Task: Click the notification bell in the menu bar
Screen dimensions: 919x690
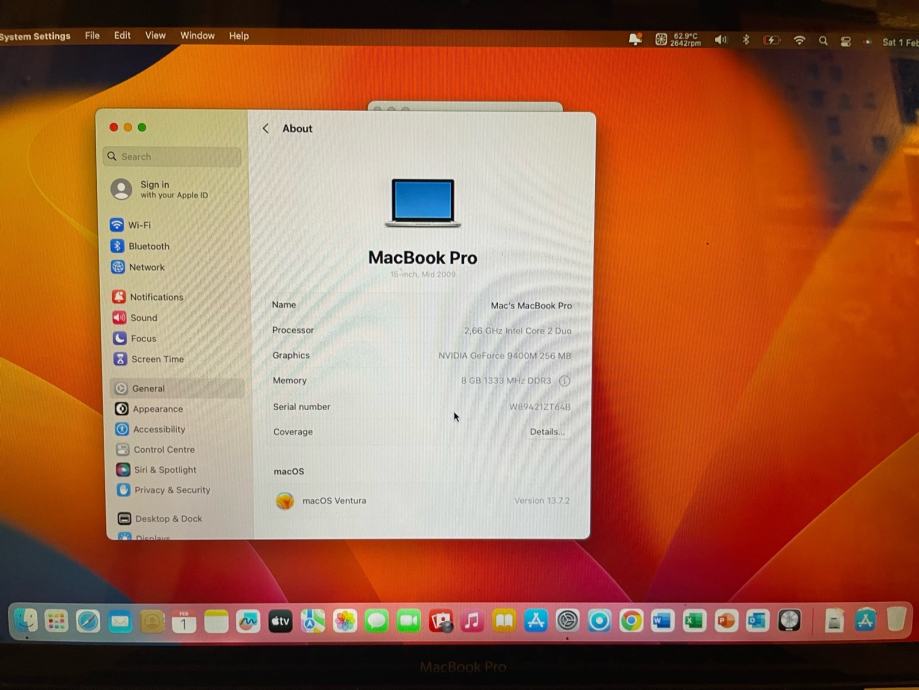Action: point(635,39)
